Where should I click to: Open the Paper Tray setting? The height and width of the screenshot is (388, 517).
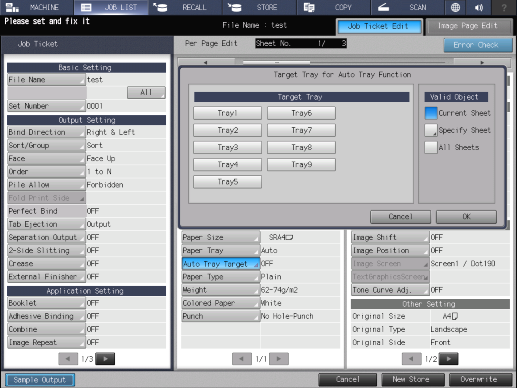point(220,250)
